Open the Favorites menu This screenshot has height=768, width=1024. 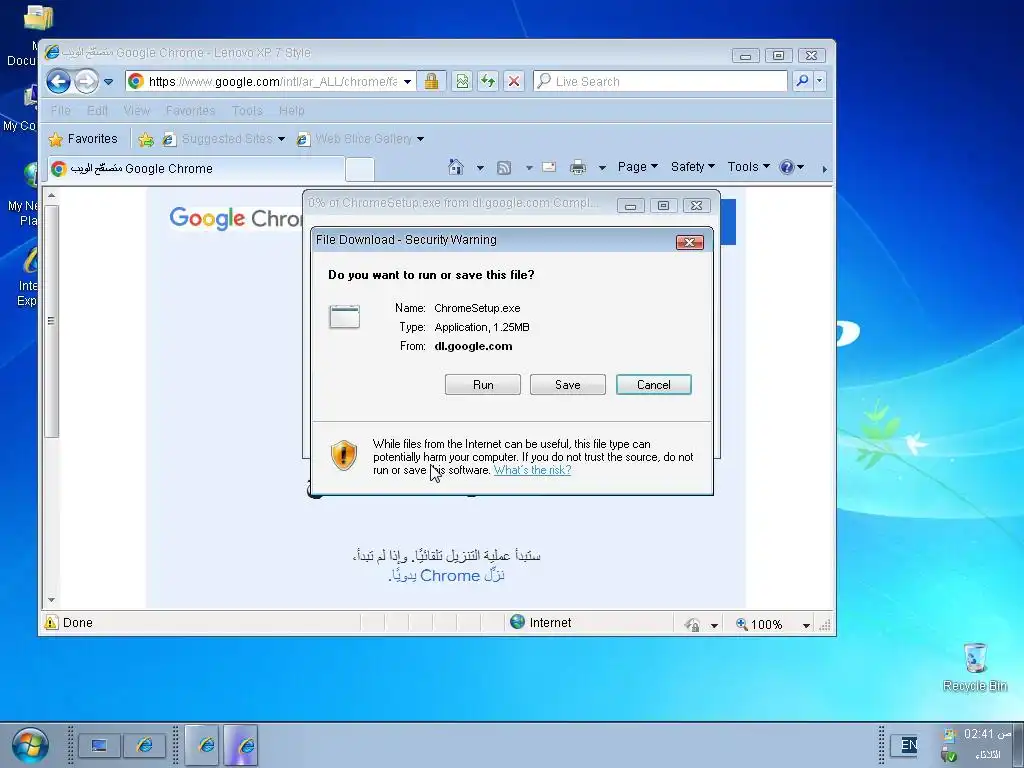(x=190, y=110)
